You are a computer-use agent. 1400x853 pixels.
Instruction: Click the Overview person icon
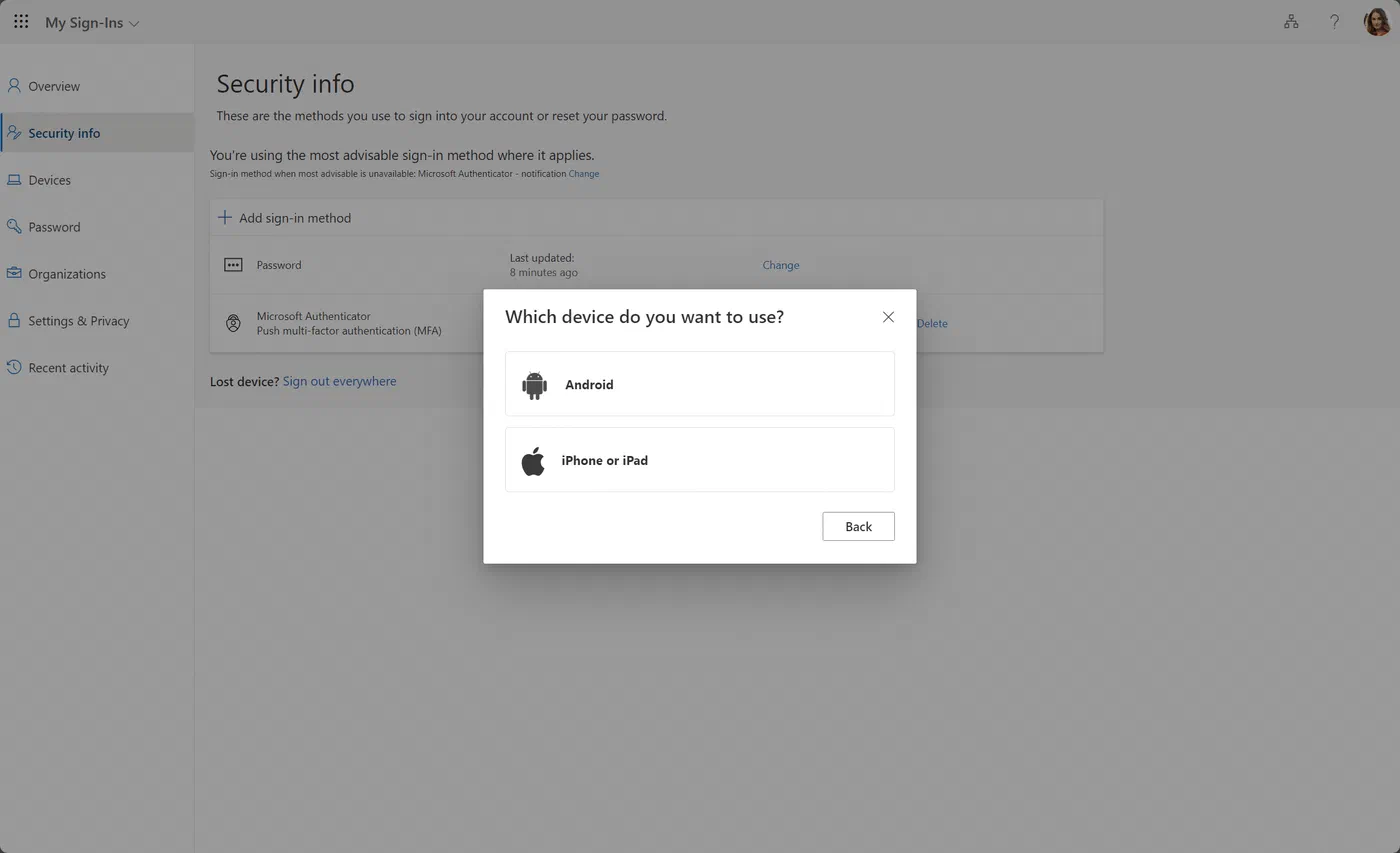(14, 86)
